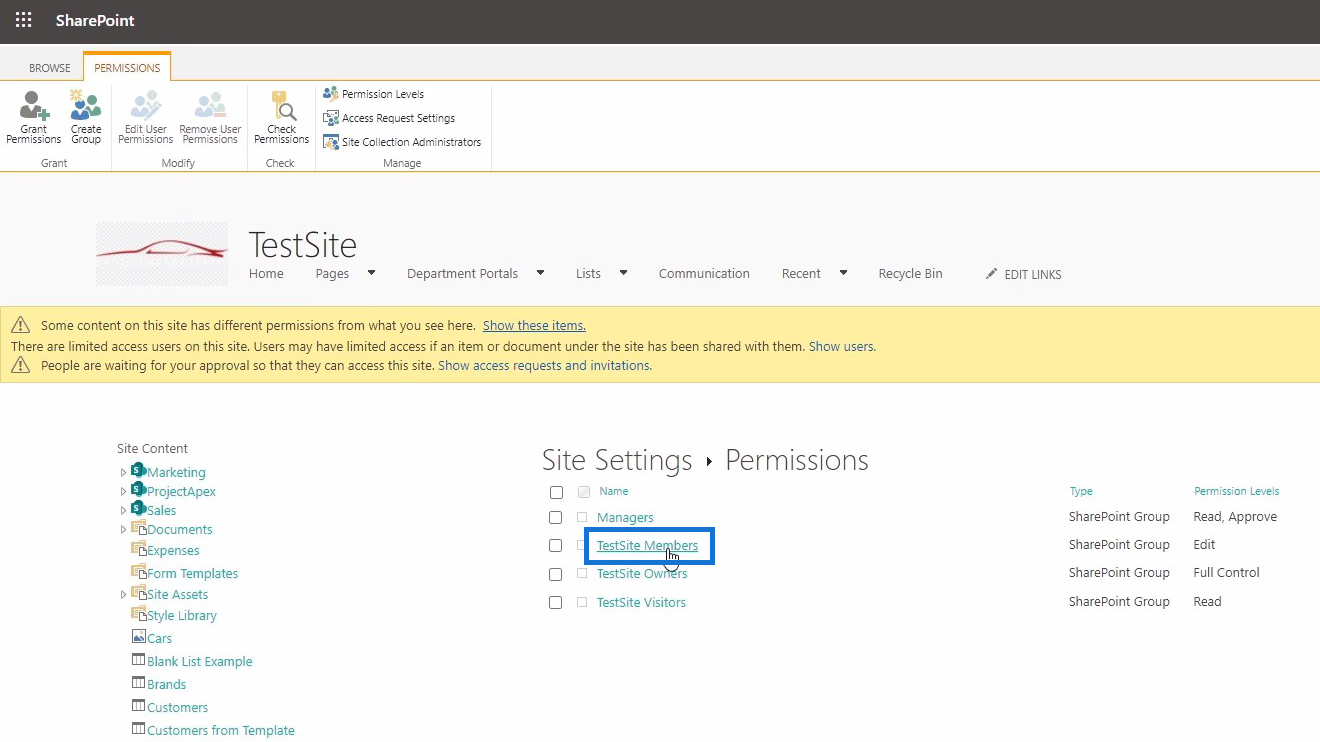Click the Sales subsite icon
The image size is (1320, 742).
click(x=139, y=508)
